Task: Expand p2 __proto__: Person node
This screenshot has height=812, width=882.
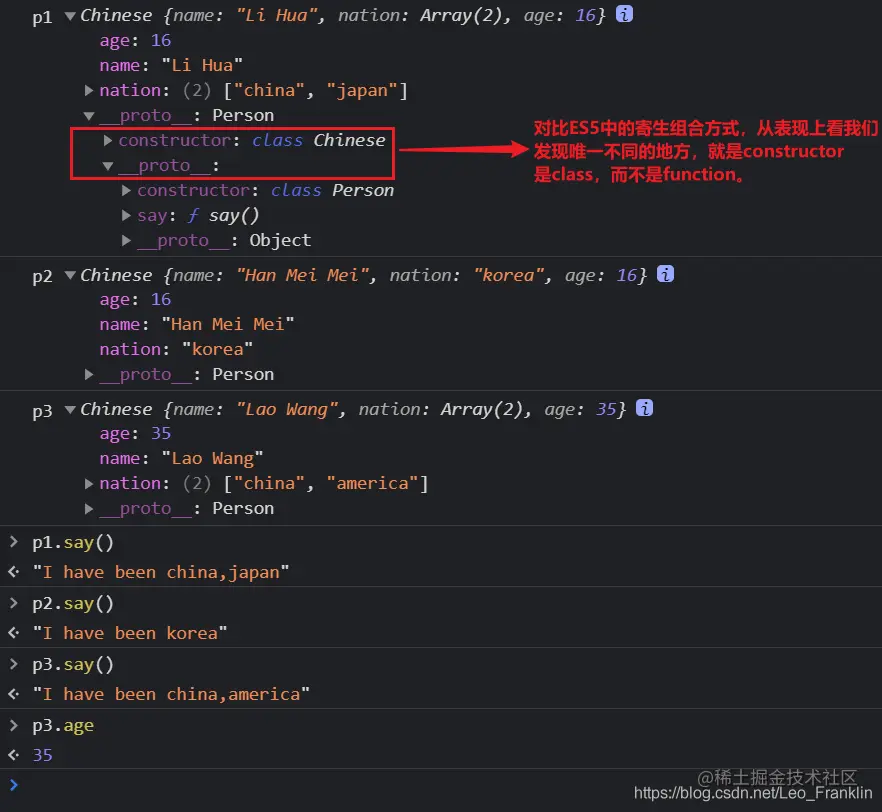Action: [x=88, y=374]
